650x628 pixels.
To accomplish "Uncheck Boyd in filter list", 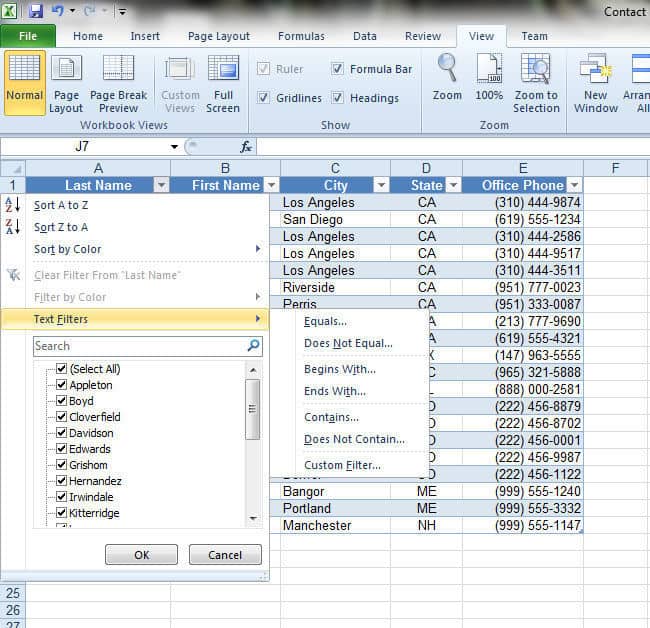I will (x=61, y=400).
